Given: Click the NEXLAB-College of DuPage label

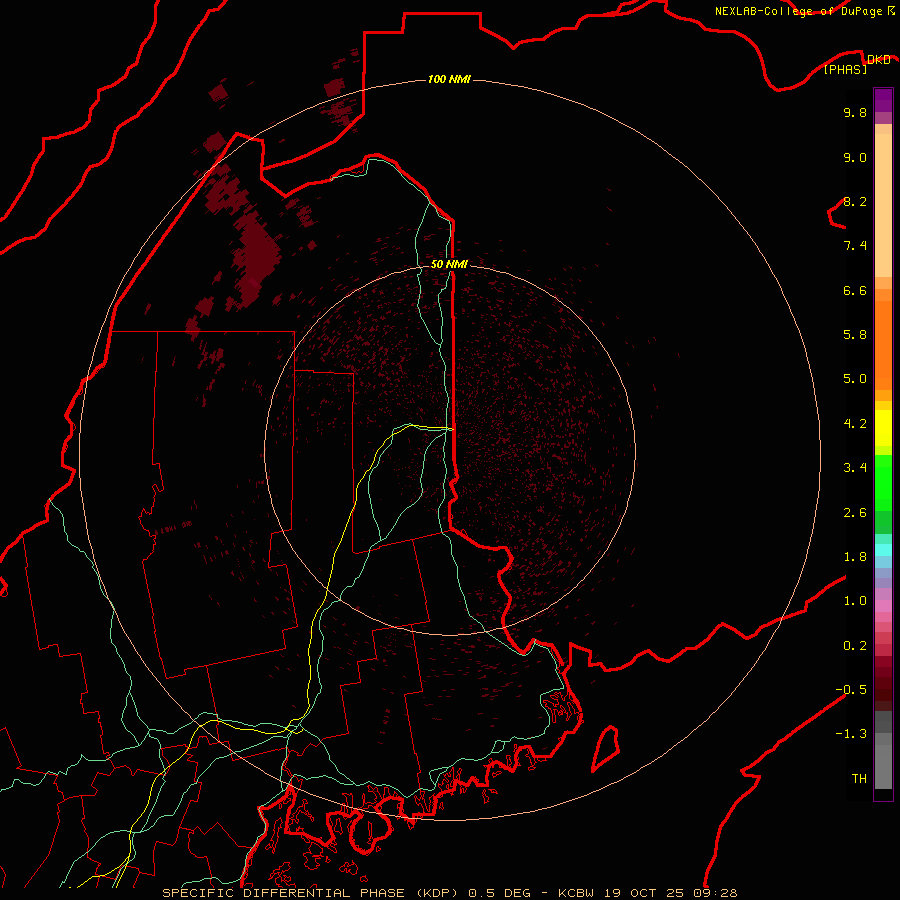Looking at the screenshot, I should click(799, 11).
